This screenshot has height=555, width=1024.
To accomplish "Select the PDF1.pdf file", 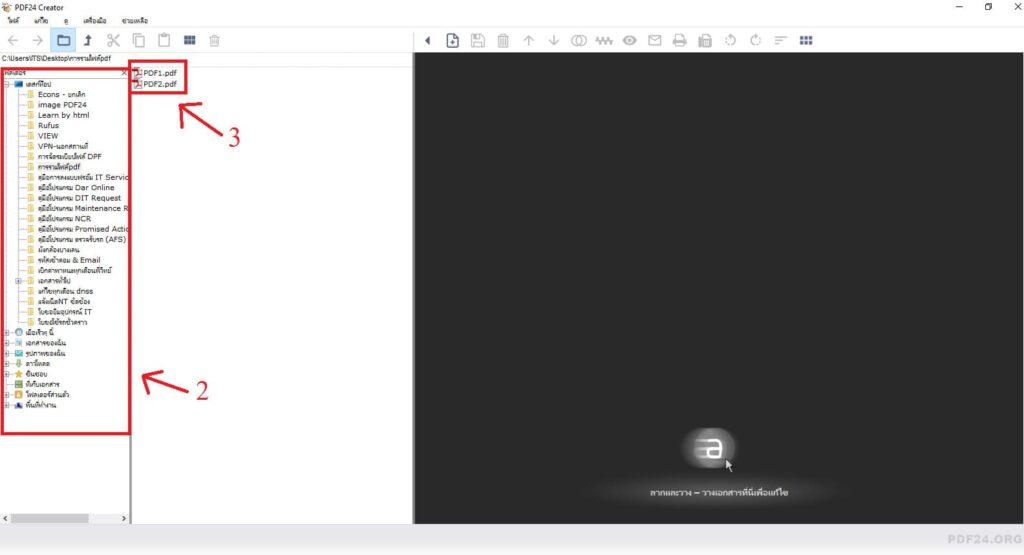I will 159,73.
